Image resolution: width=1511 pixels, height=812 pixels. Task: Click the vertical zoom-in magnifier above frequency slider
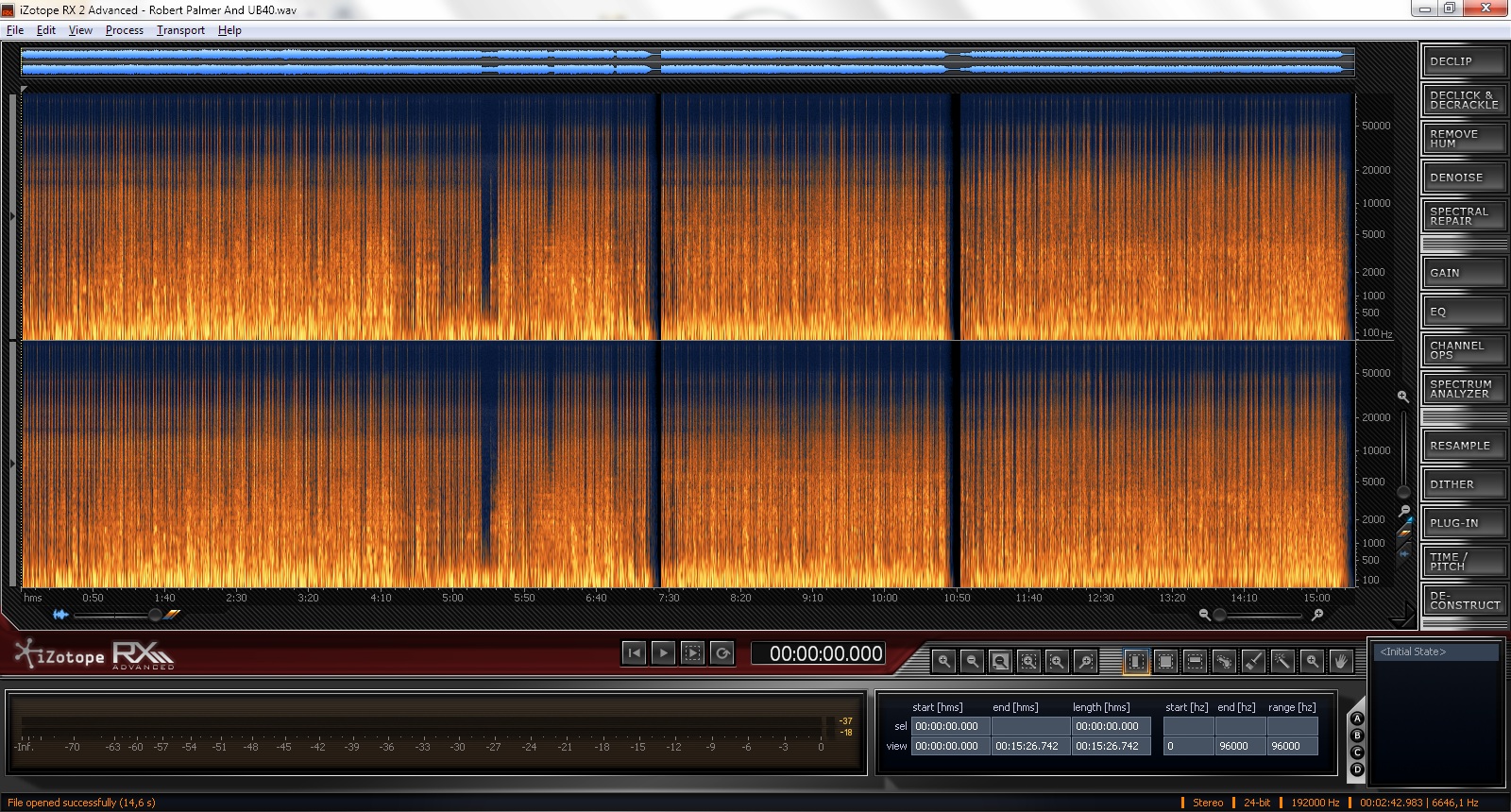click(1403, 397)
